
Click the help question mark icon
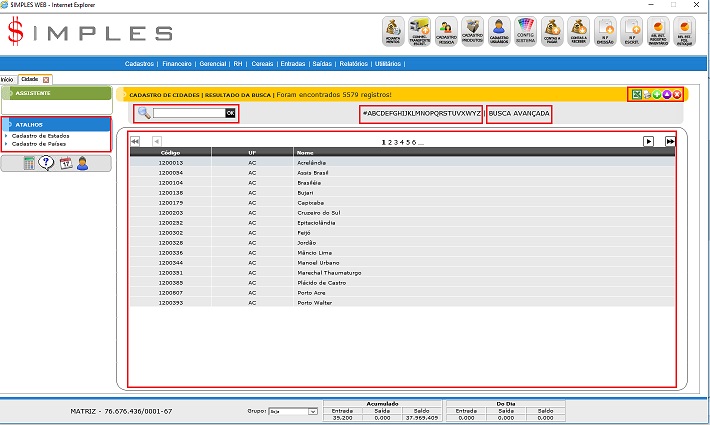(47, 163)
